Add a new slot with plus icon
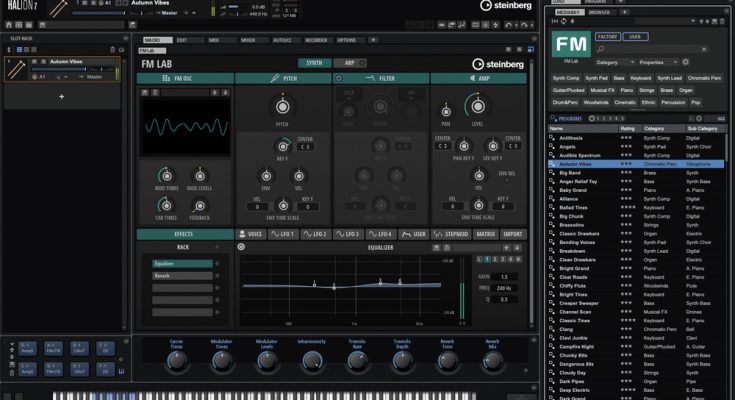This screenshot has width=735, height=400. [x=62, y=97]
